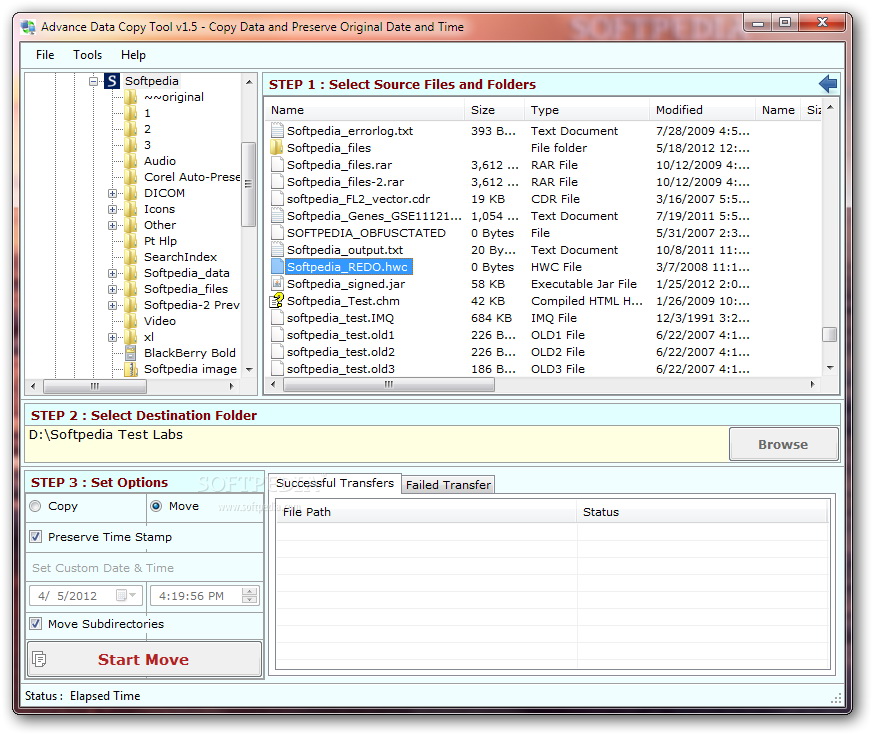This screenshot has width=873, height=735.
Task: Toggle Move Subdirectories checkbox
Action: [x=36, y=624]
